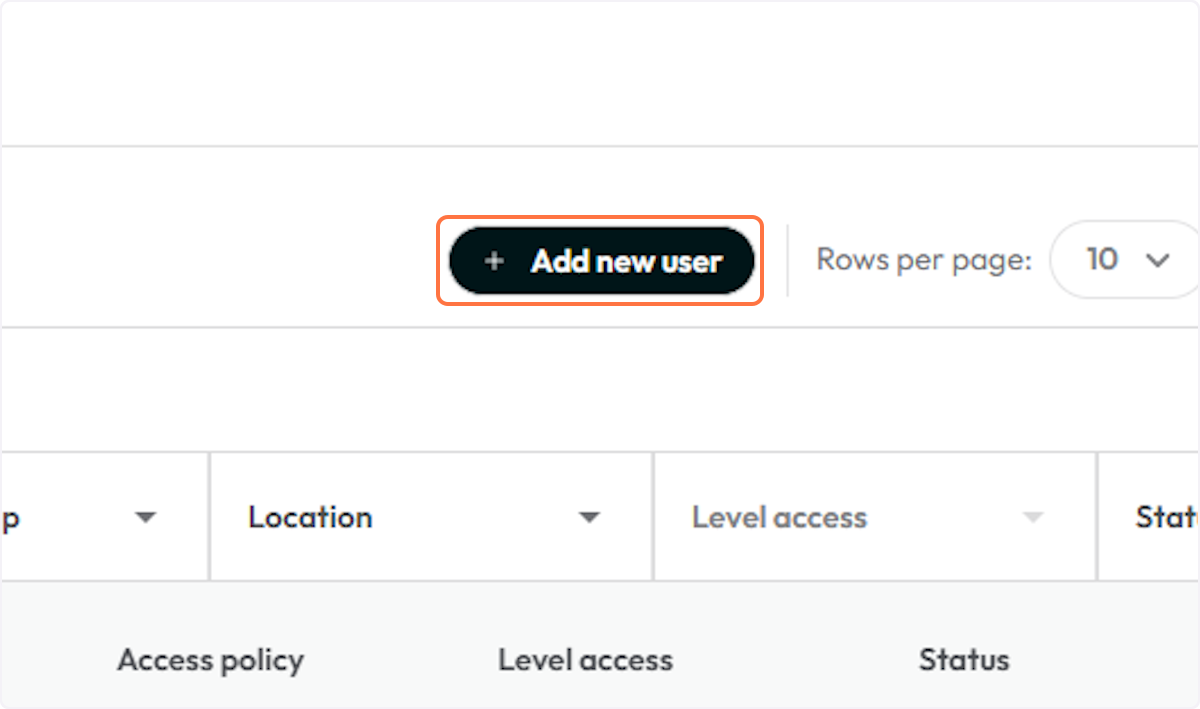Sort by the Access policy column header
The height and width of the screenshot is (709, 1200).
(210, 660)
